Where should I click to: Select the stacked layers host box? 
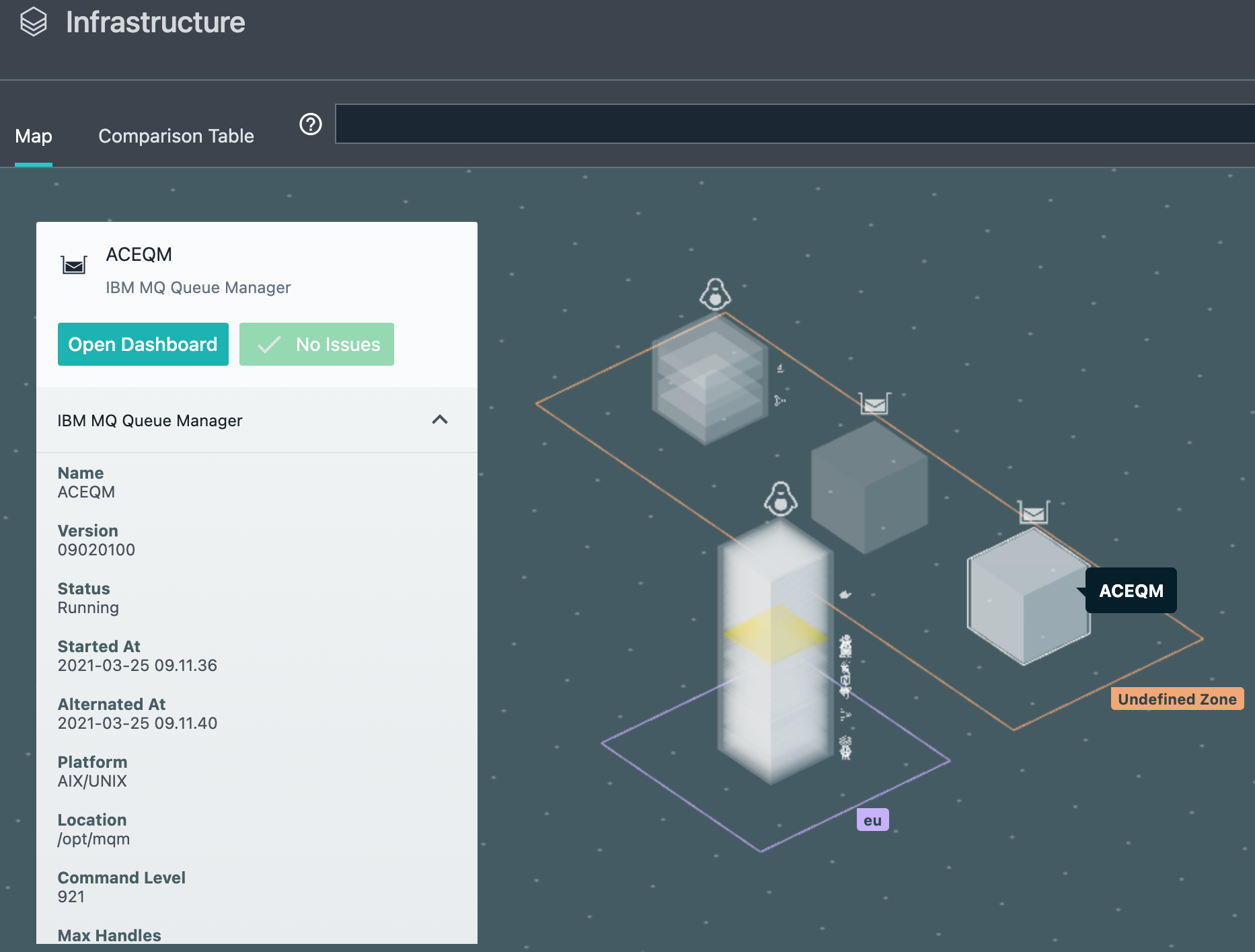point(710,380)
